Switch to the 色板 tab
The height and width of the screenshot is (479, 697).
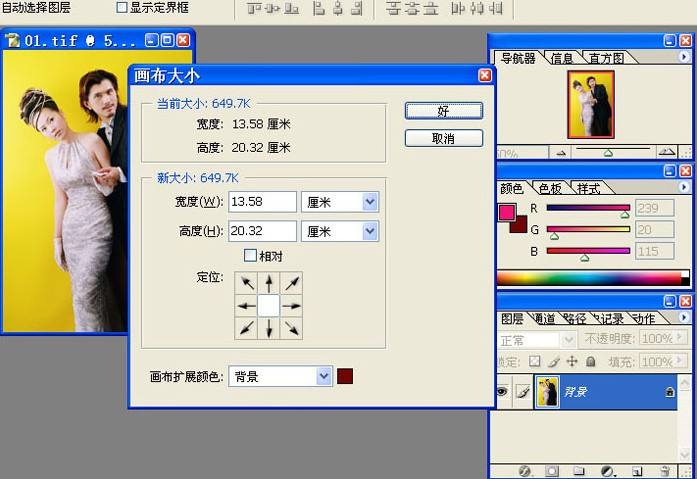tap(550, 189)
